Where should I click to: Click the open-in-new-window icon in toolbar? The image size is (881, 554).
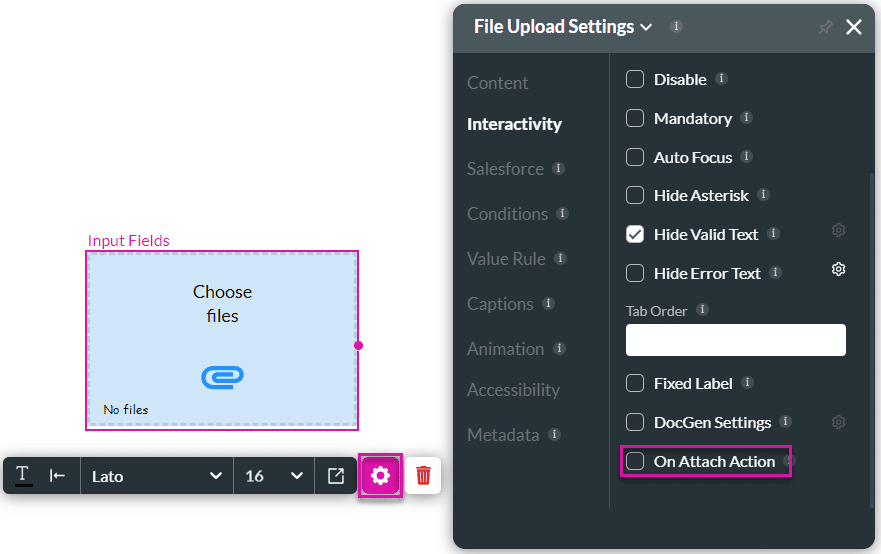pos(336,476)
